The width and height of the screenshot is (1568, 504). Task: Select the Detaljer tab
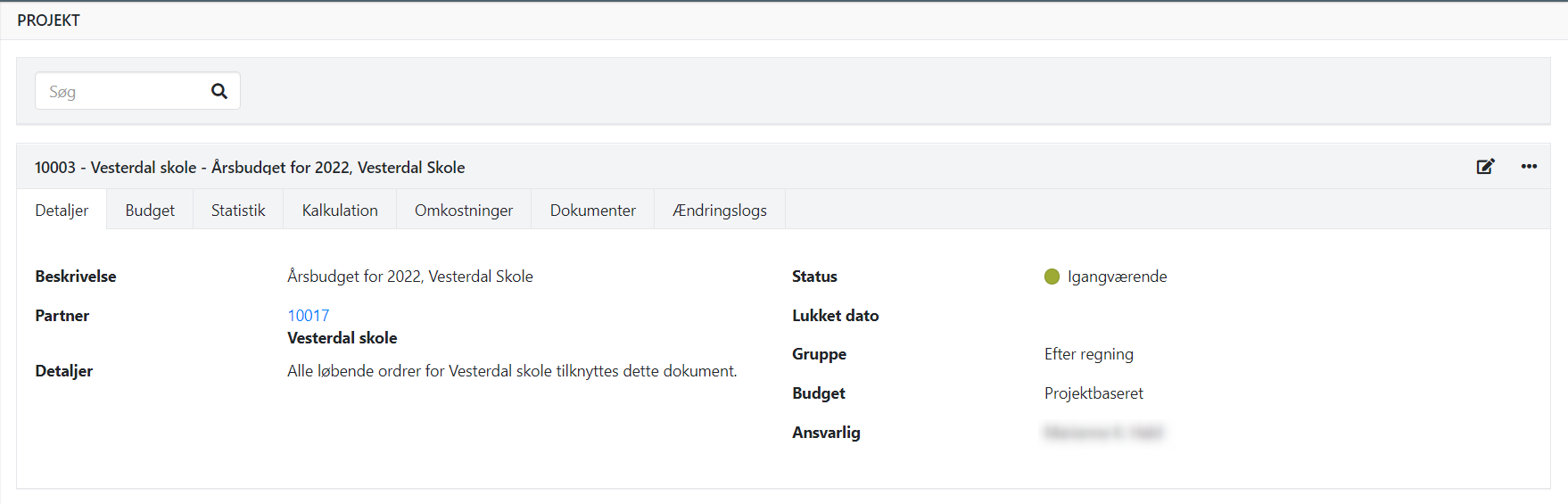pos(62,211)
